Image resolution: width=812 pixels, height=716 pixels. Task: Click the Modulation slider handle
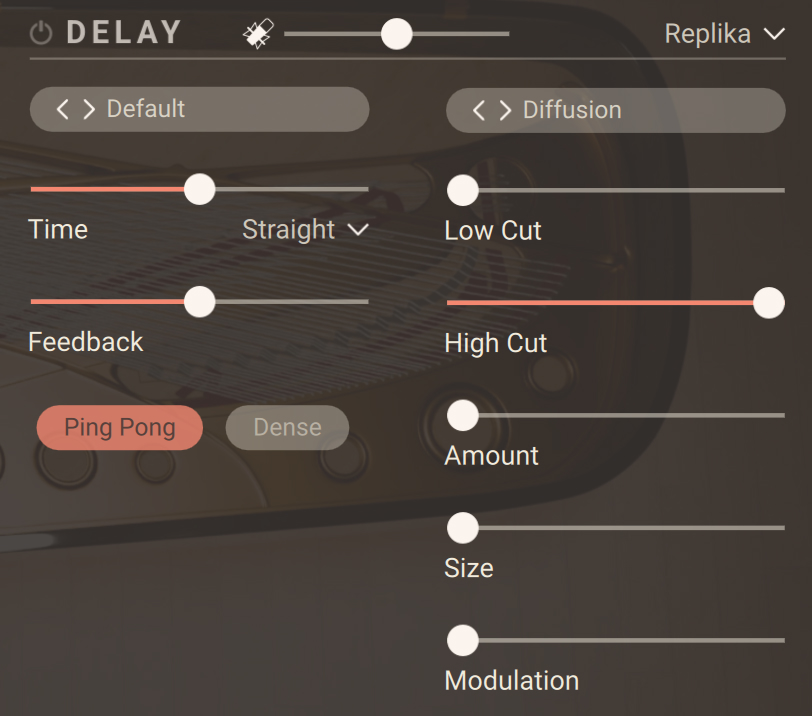pyautogui.click(x=462, y=640)
